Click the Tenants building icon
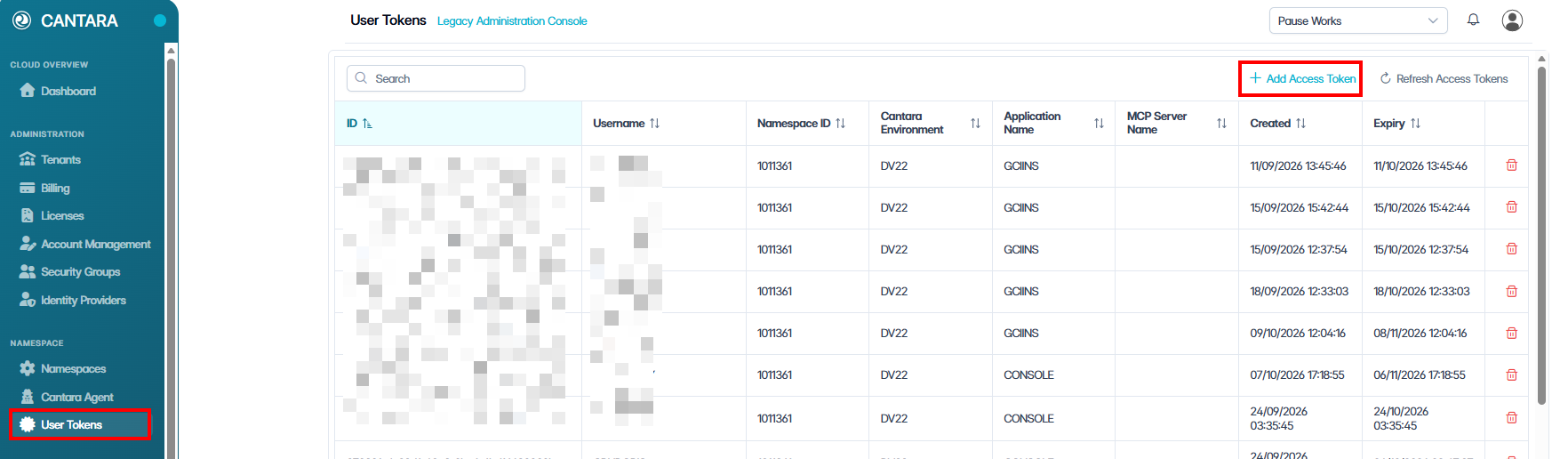This screenshot has height=459, width=1568. [x=28, y=159]
